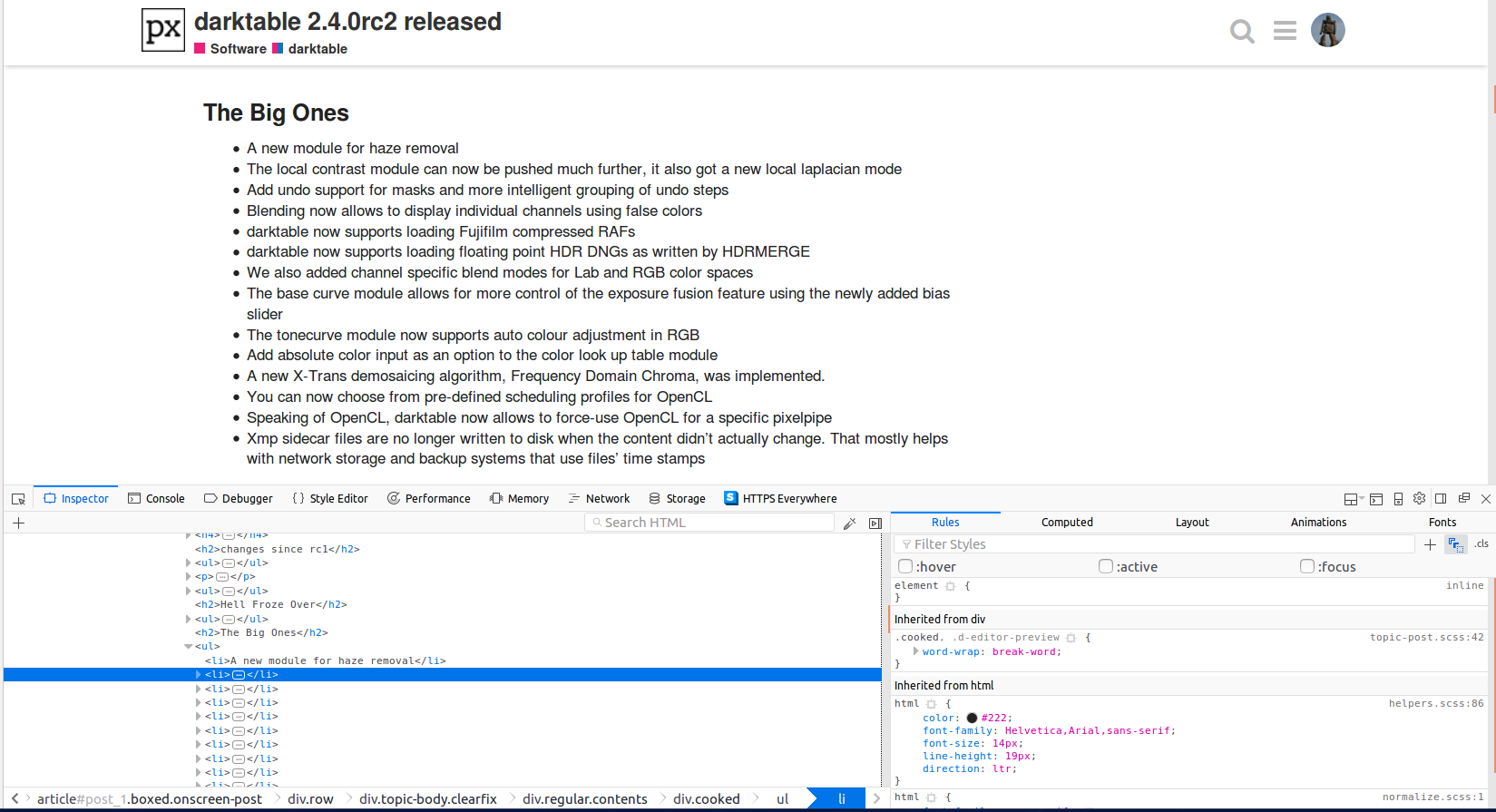Open developer tools settings gear

(1420, 498)
